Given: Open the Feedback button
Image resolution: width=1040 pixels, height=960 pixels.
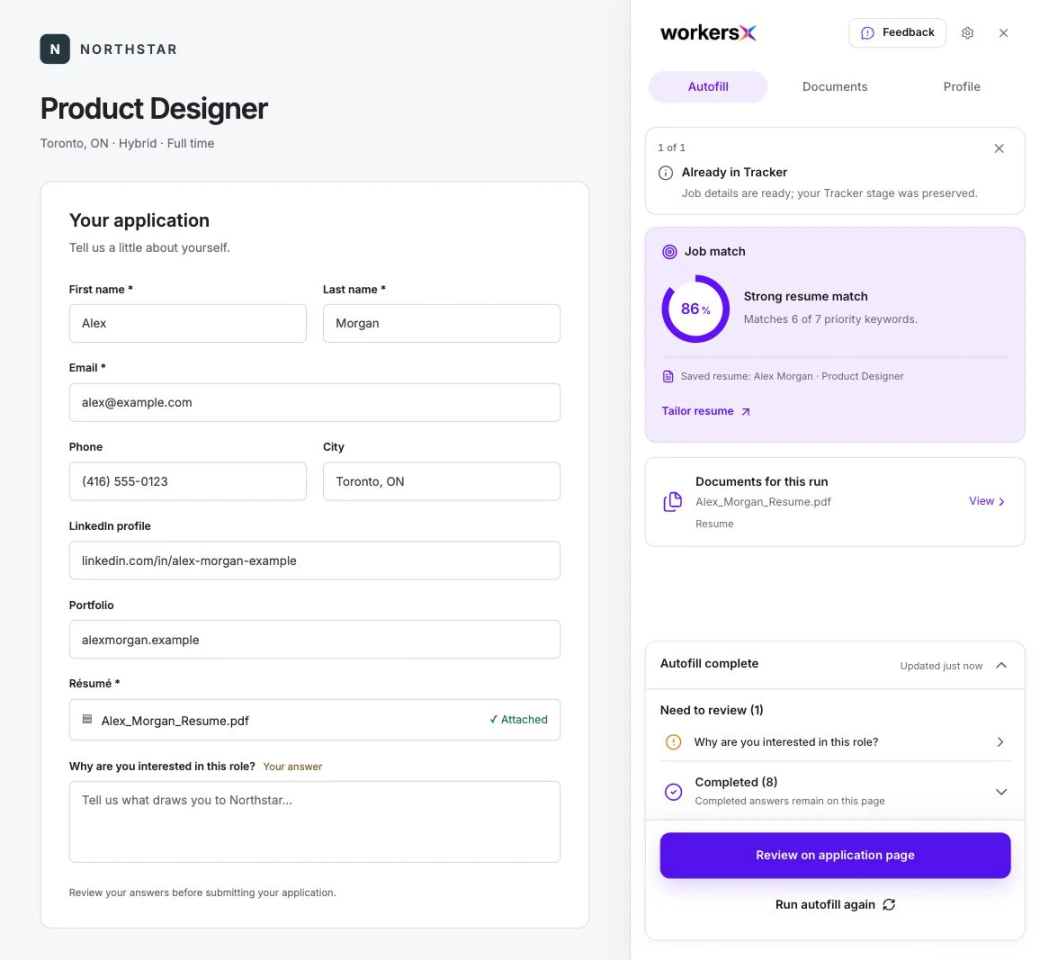Looking at the screenshot, I should tap(897, 33).
